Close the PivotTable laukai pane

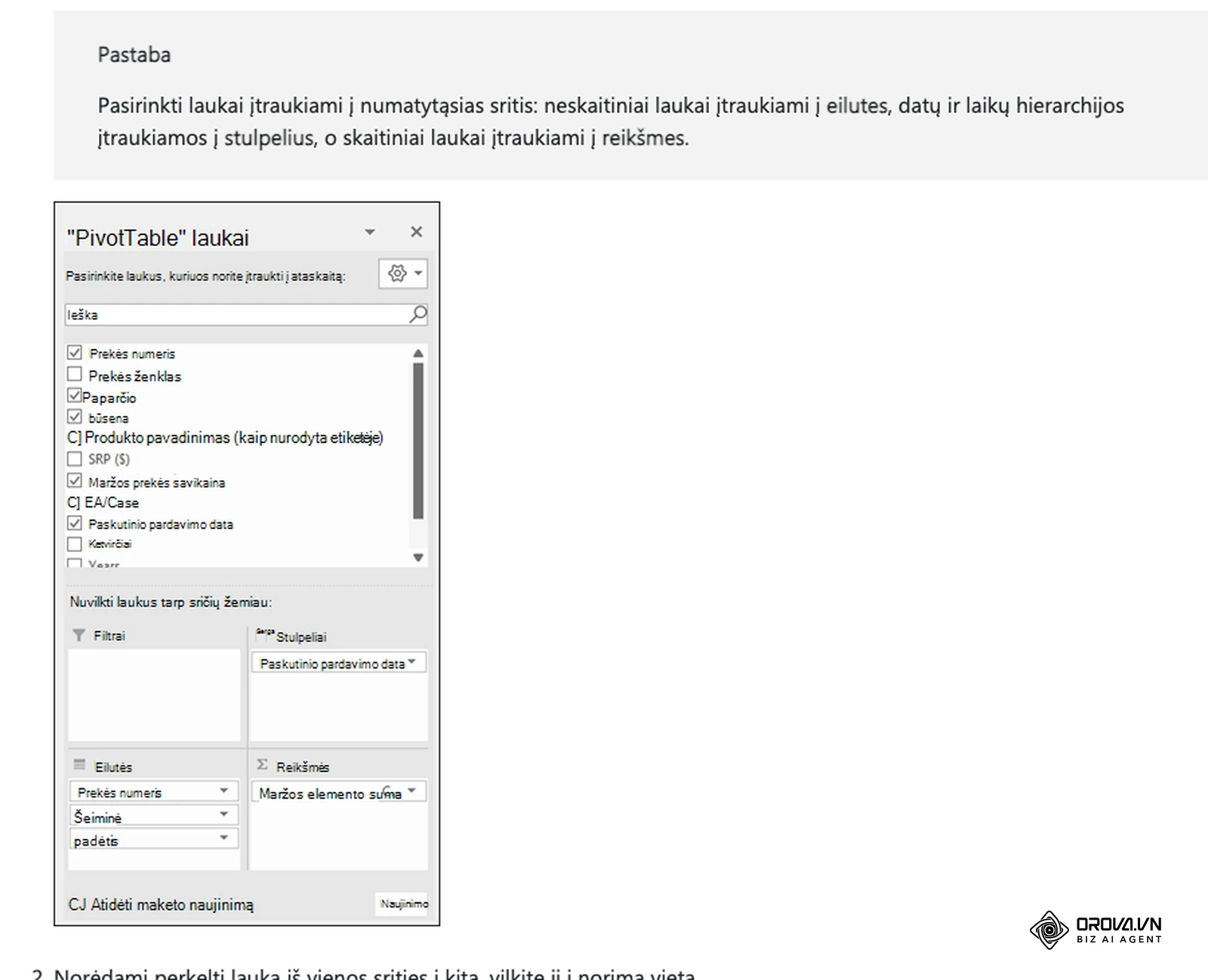point(416,232)
